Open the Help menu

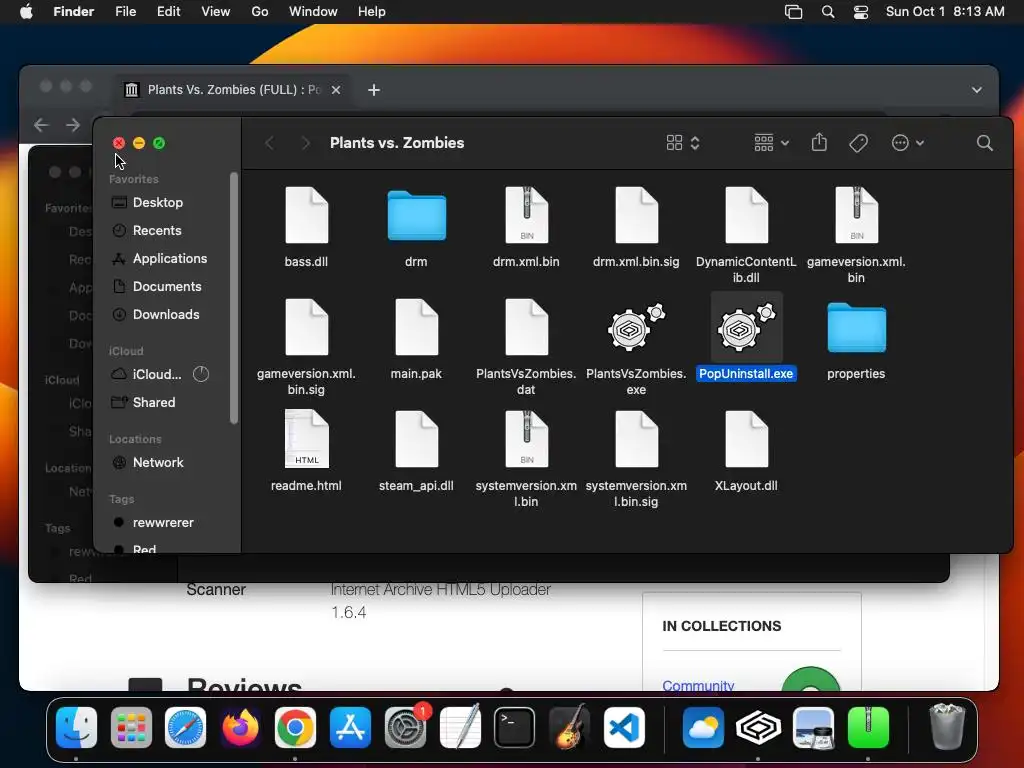(x=372, y=12)
